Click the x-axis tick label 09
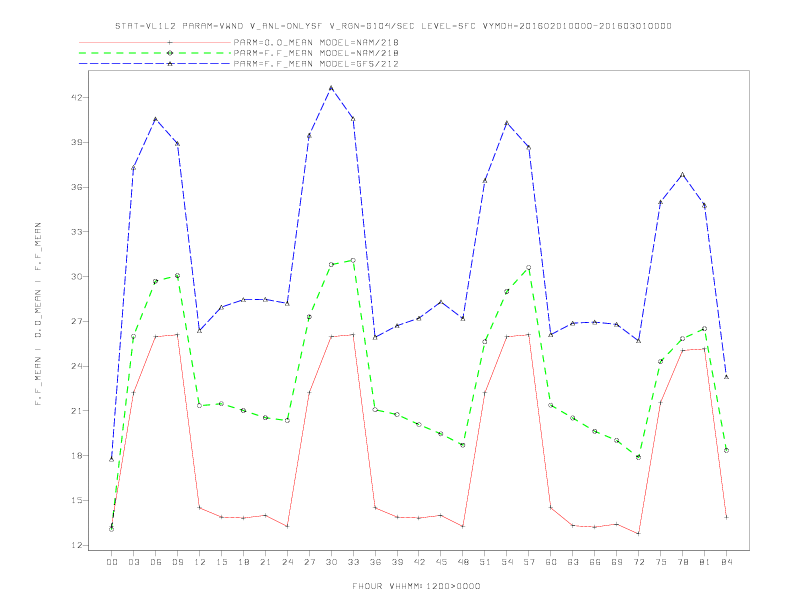This screenshot has width=792, height=612. [x=177, y=562]
